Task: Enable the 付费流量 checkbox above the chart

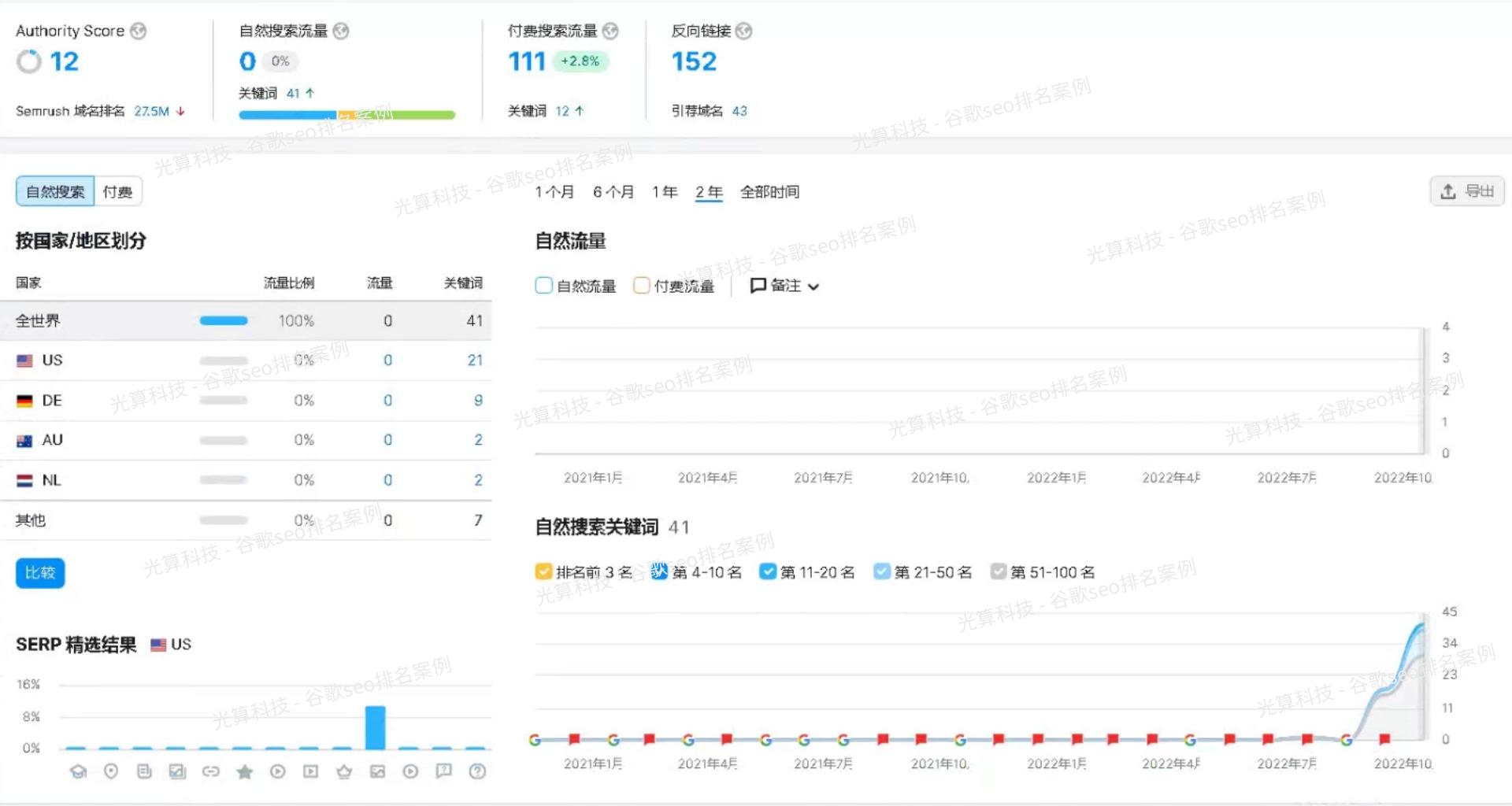Action: coord(642,286)
